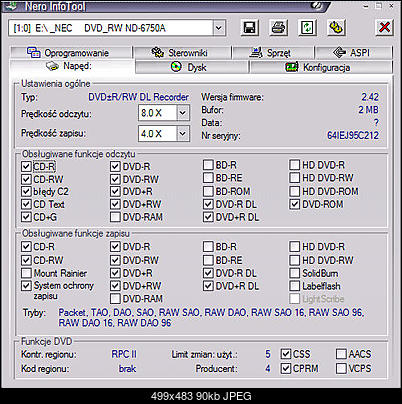Click the RPC II region control value

(124, 354)
